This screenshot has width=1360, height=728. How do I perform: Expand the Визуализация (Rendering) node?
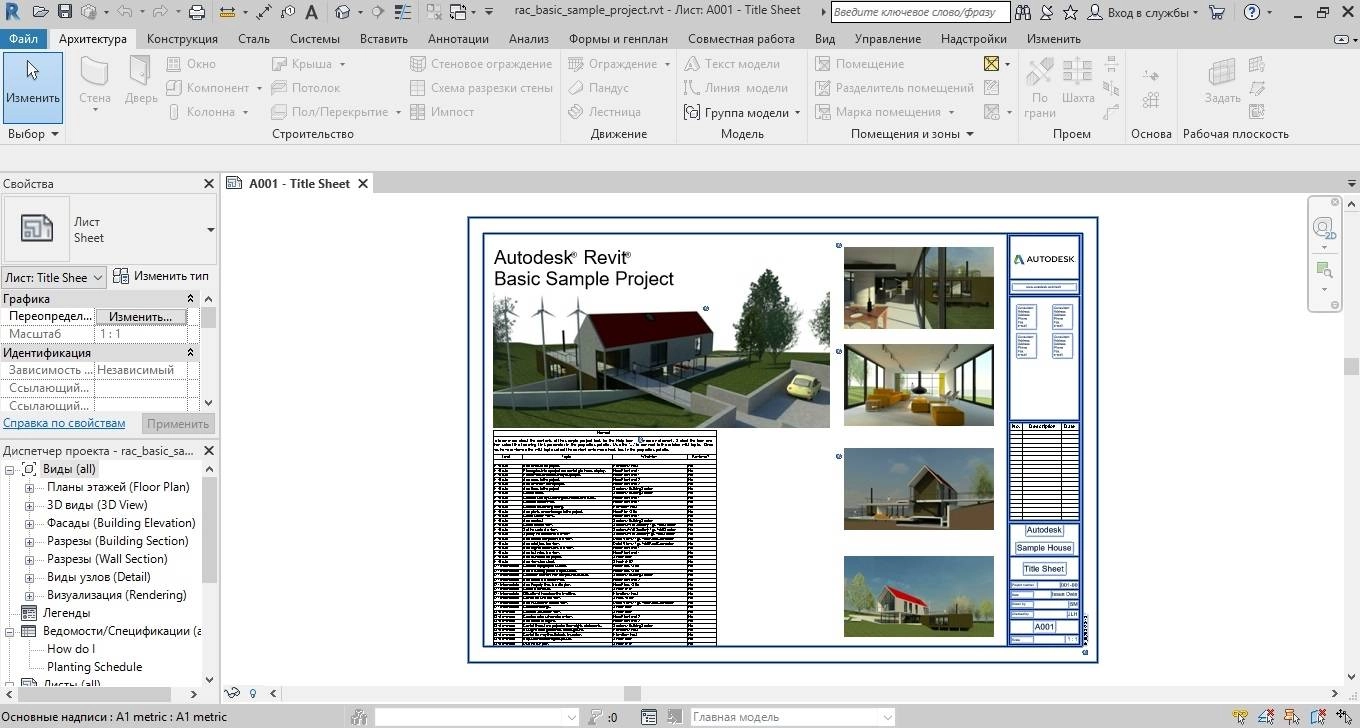(x=29, y=596)
